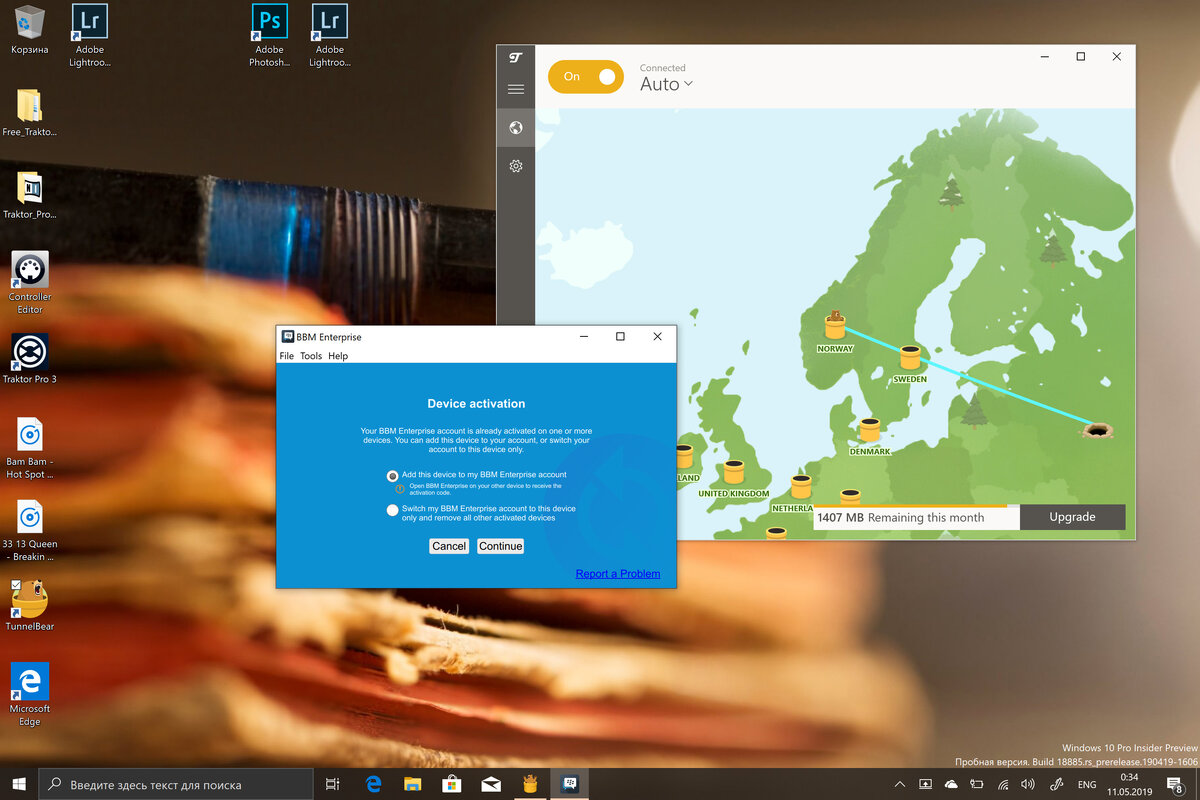Click TunnelBear icon in taskbar
The height and width of the screenshot is (800, 1200).
[x=530, y=784]
